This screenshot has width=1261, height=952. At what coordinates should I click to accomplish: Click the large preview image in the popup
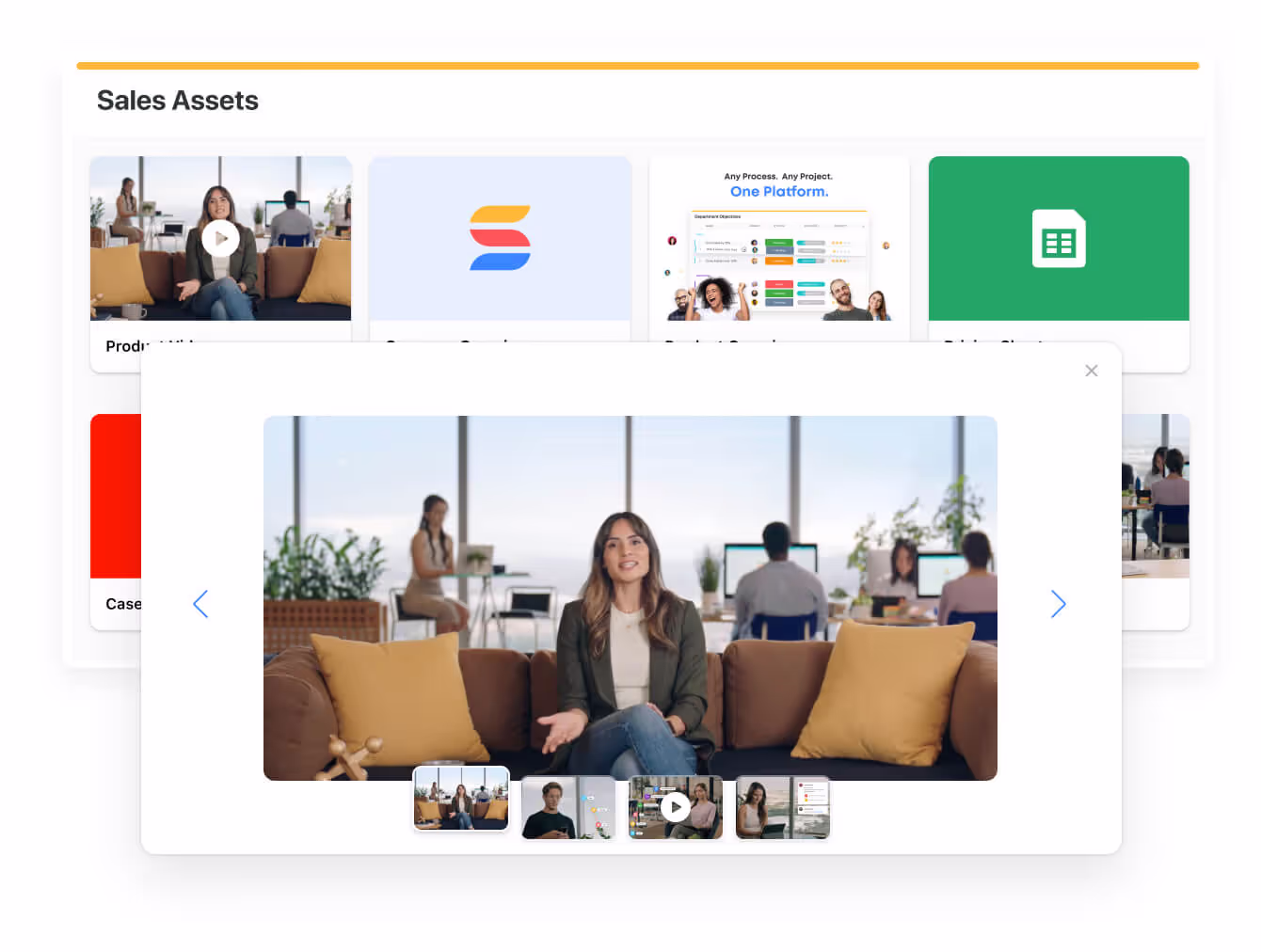coord(630,597)
